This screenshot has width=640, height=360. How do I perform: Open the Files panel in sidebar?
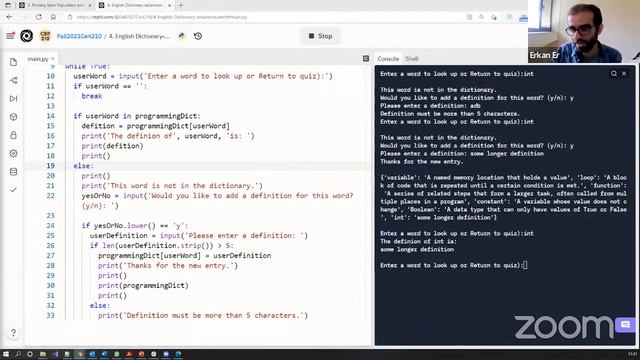(13, 62)
